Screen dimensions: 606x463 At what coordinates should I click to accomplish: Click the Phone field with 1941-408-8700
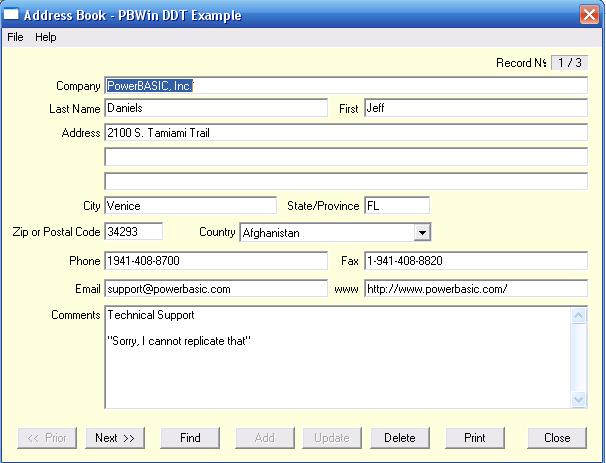tap(216, 261)
